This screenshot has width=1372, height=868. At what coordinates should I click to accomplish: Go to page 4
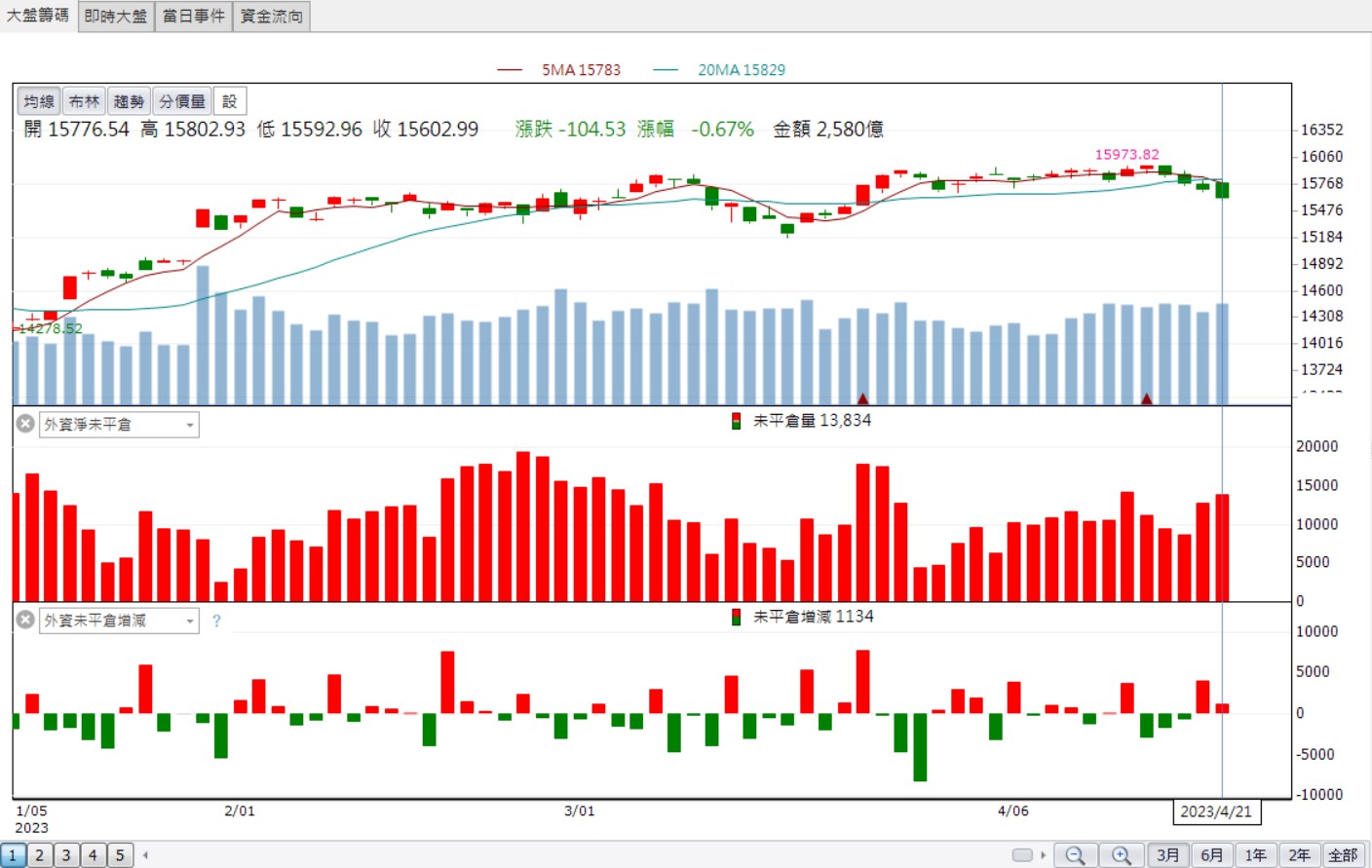coord(94,855)
